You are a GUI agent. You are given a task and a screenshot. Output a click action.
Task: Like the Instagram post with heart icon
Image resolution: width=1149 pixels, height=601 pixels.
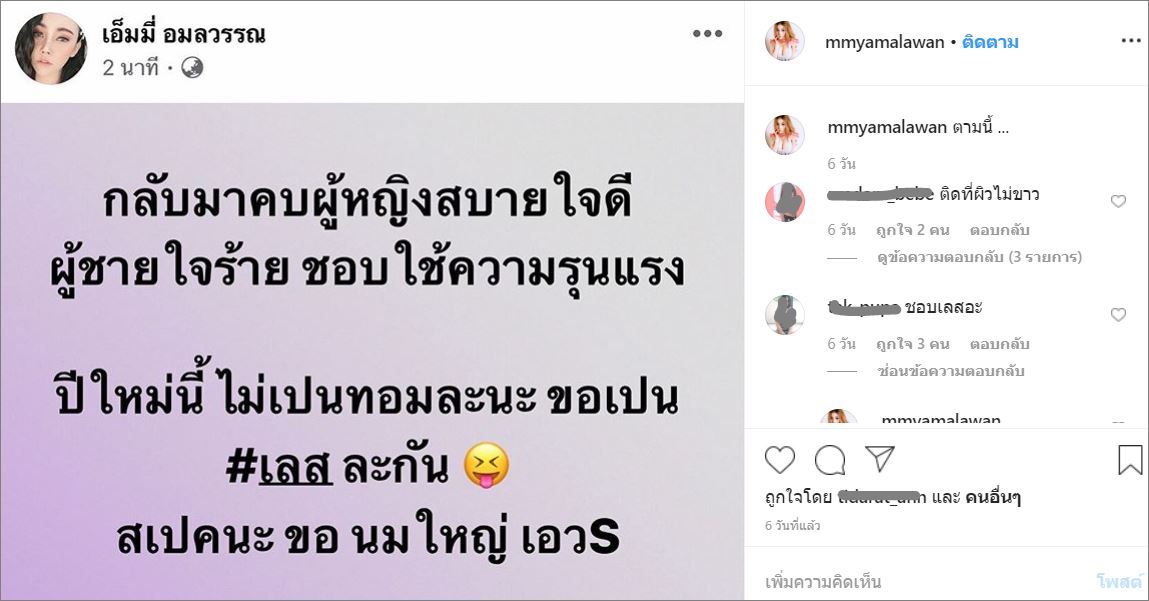pyautogui.click(x=780, y=460)
